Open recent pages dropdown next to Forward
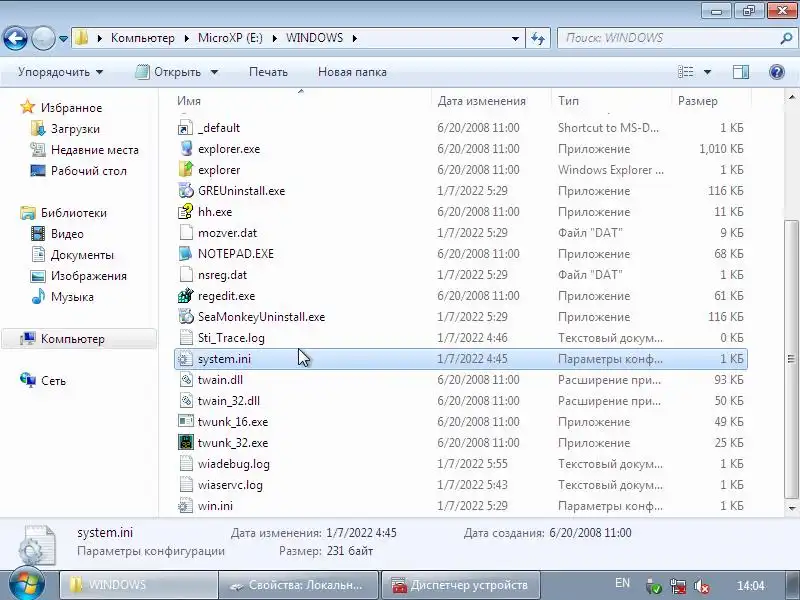 tap(63, 38)
